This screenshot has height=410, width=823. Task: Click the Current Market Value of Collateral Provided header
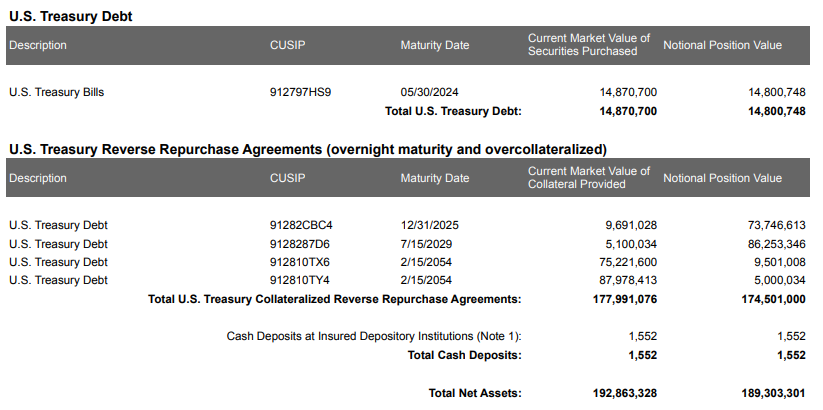pos(589,177)
